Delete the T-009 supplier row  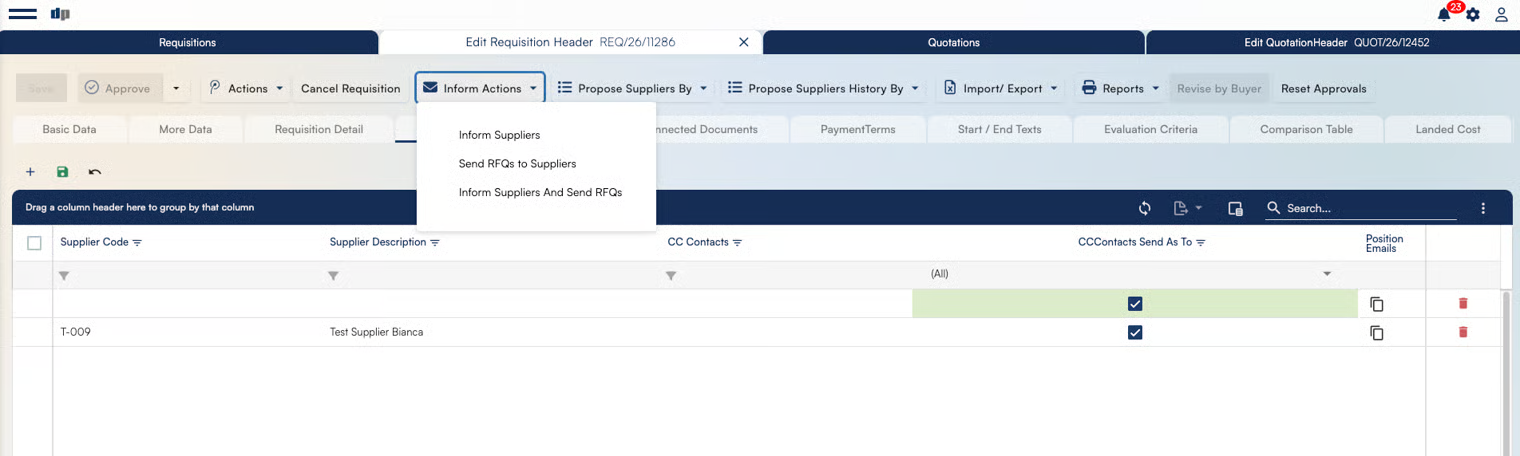tap(1463, 332)
